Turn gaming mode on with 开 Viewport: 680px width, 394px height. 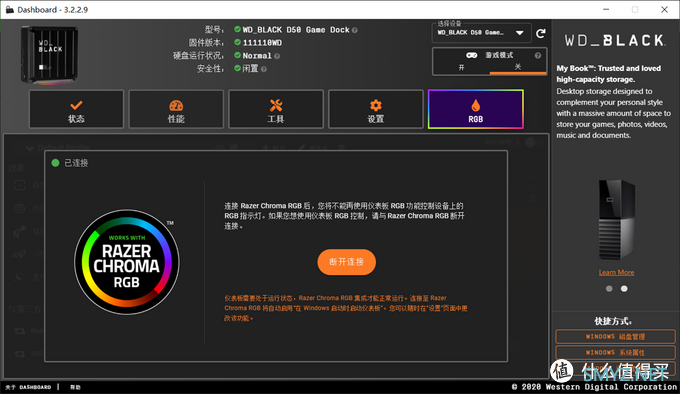coord(461,67)
